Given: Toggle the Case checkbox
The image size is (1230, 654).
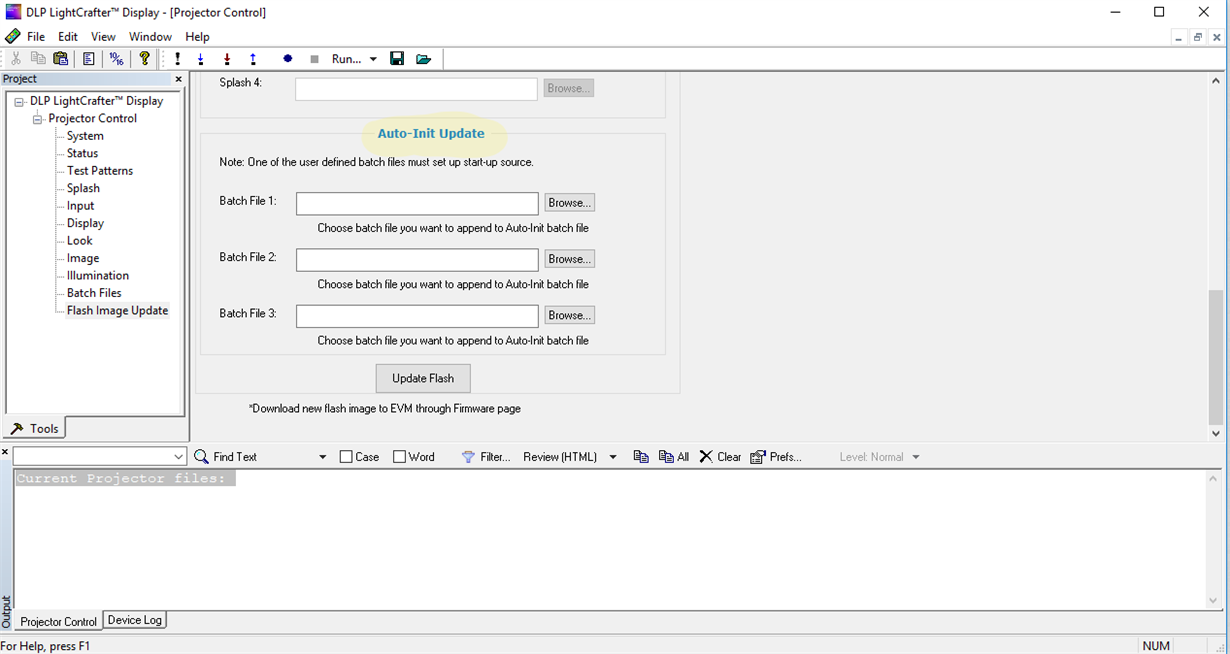Looking at the screenshot, I should pos(346,457).
